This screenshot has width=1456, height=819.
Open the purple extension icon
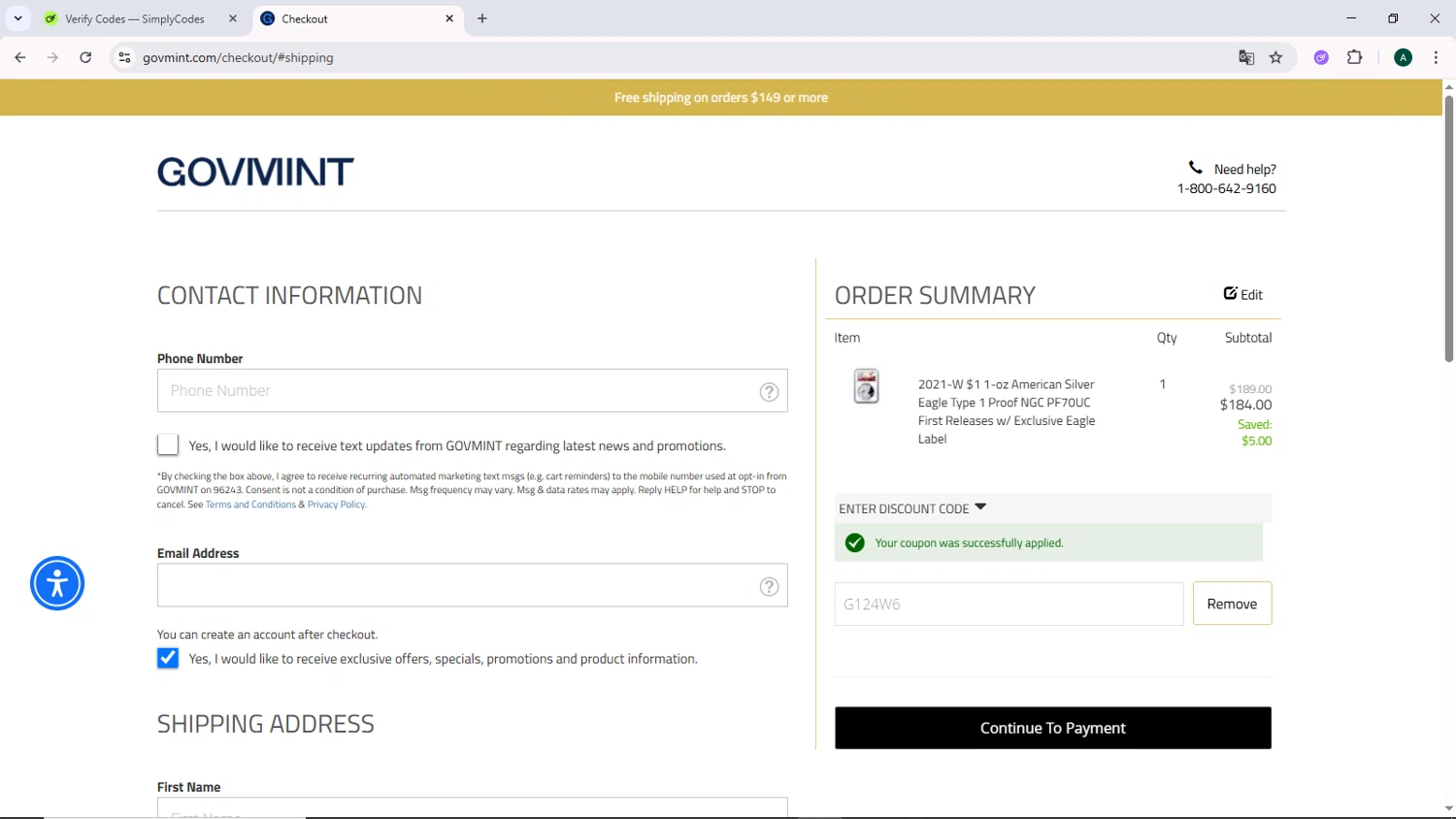point(1321,57)
